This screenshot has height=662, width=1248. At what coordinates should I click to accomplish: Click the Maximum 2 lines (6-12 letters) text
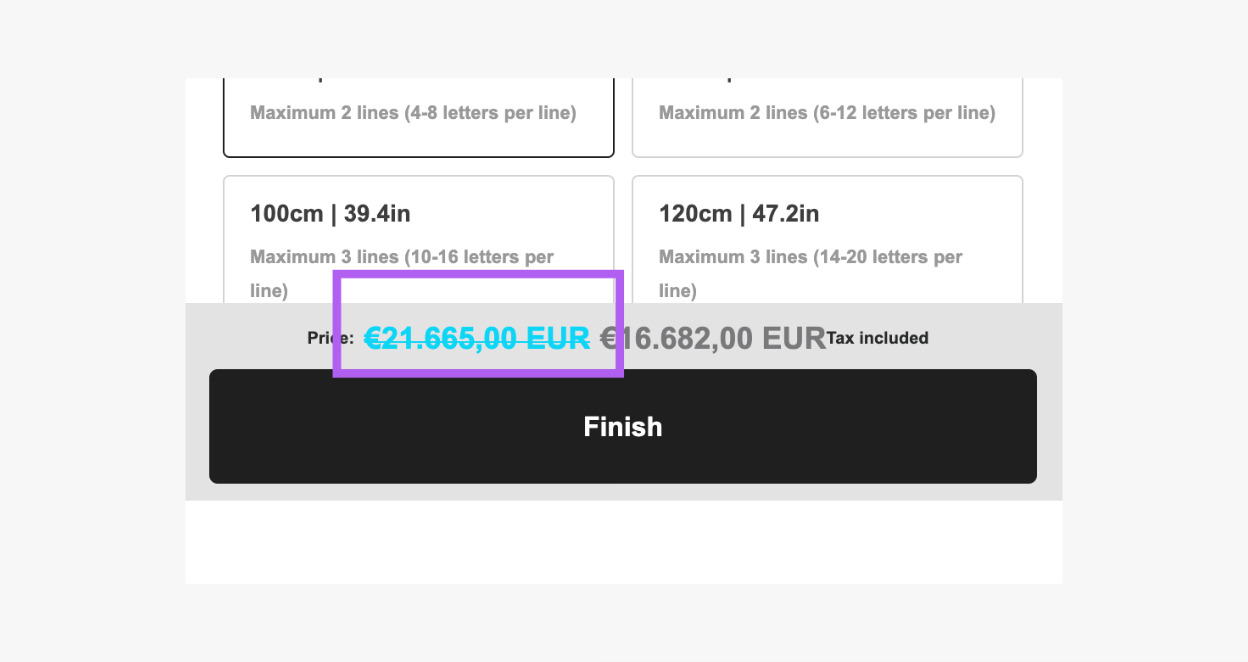click(827, 113)
